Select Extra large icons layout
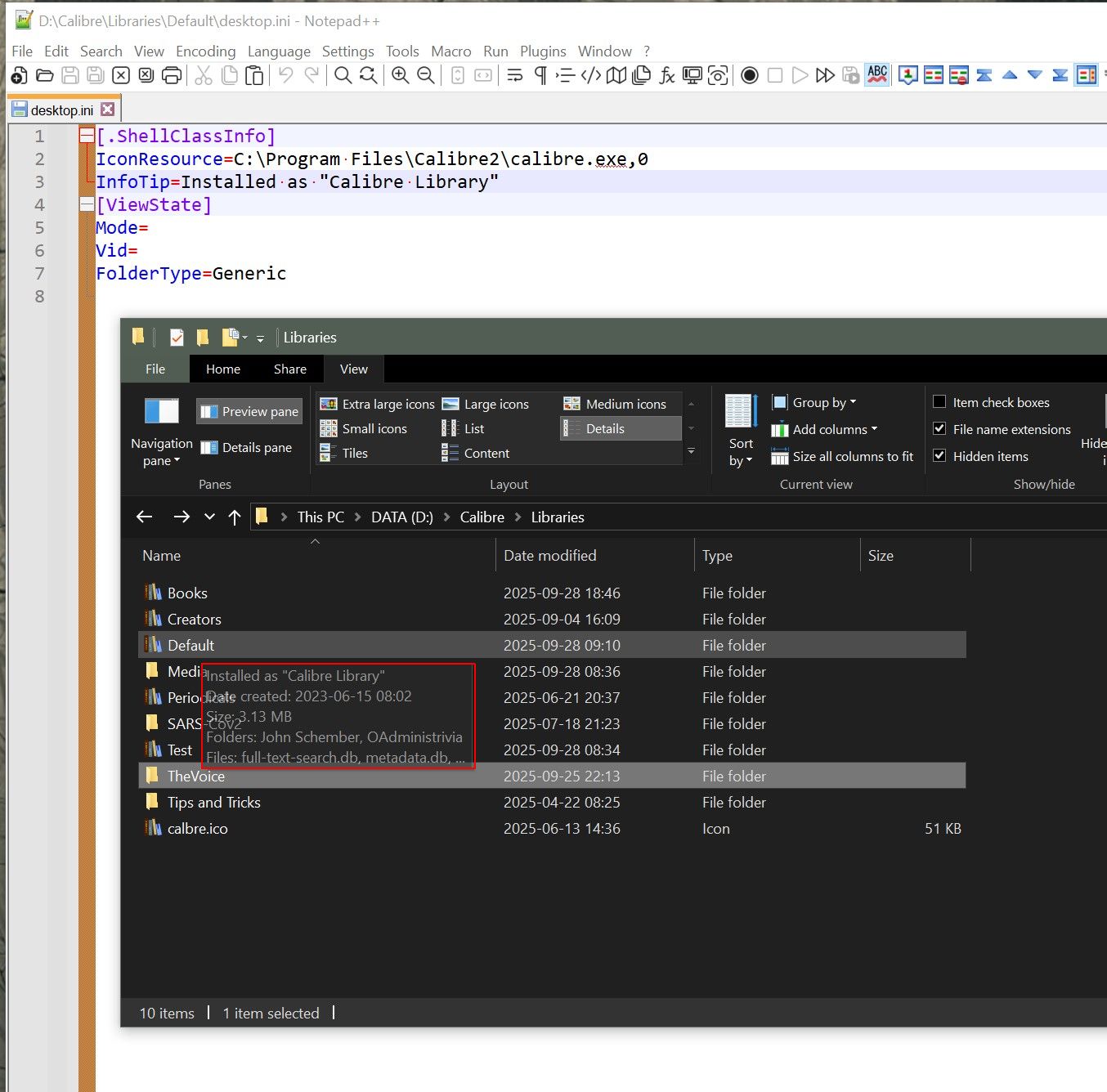 [378, 404]
